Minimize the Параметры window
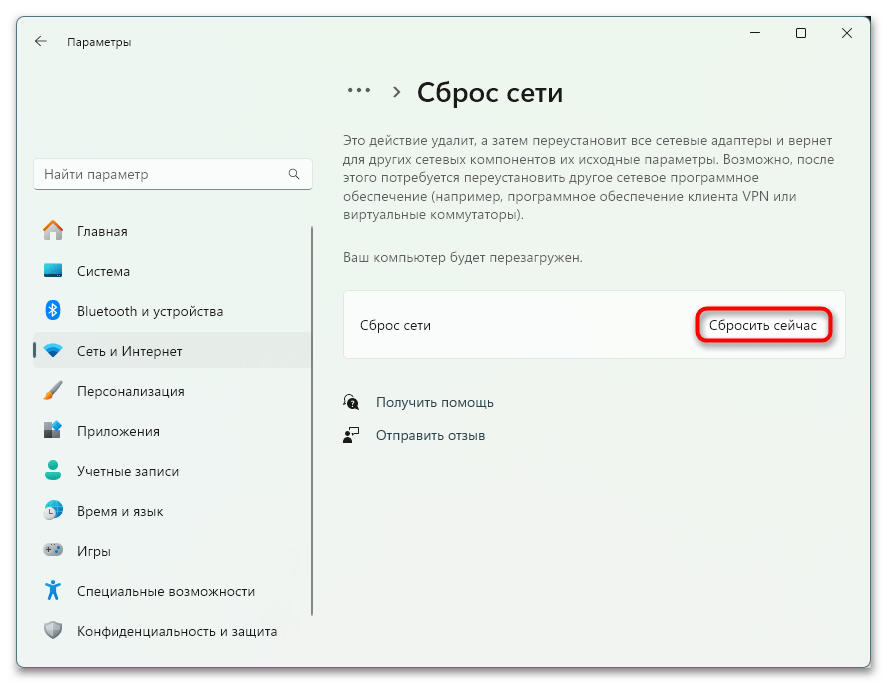Image resolution: width=887 pixels, height=684 pixels. pyautogui.click(x=755, y=33)
